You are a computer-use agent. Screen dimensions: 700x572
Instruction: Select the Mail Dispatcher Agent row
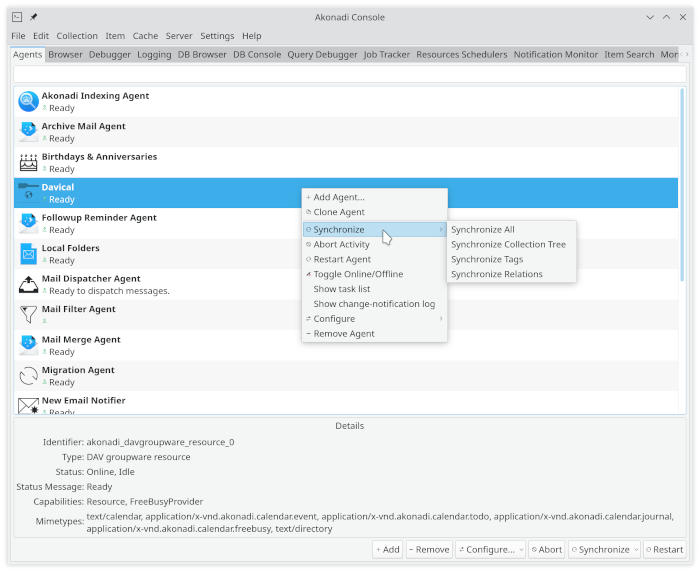346,284
